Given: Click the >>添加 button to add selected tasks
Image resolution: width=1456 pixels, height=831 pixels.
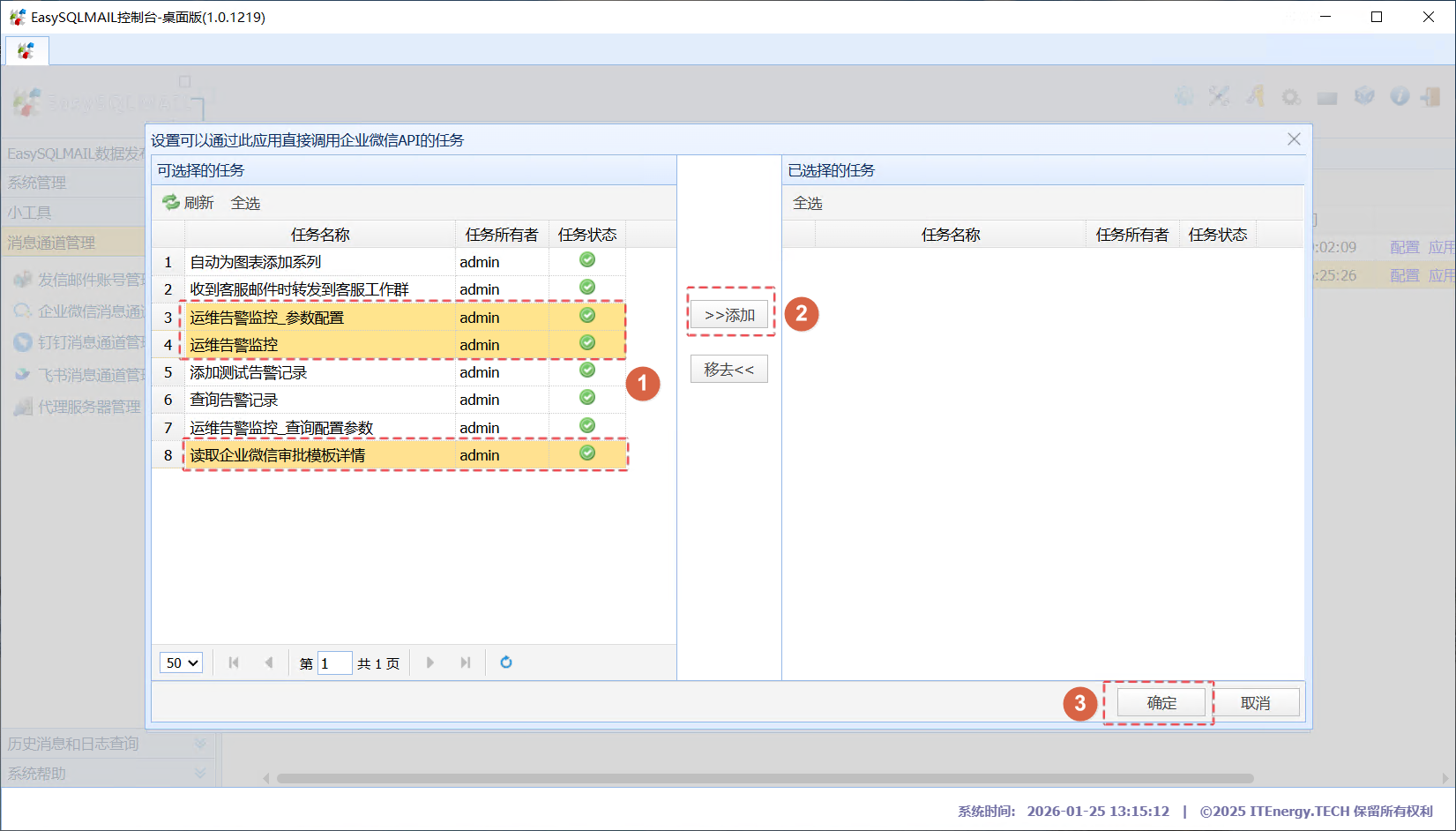Looking at the screenshot, I should (730, 314).
